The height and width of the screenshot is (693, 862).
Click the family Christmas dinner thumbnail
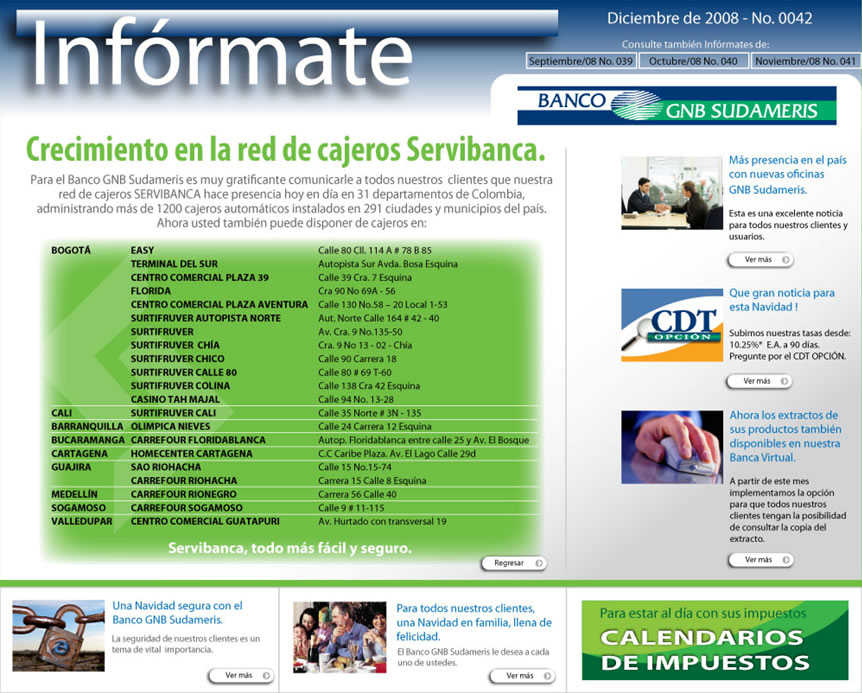point(340,637)
